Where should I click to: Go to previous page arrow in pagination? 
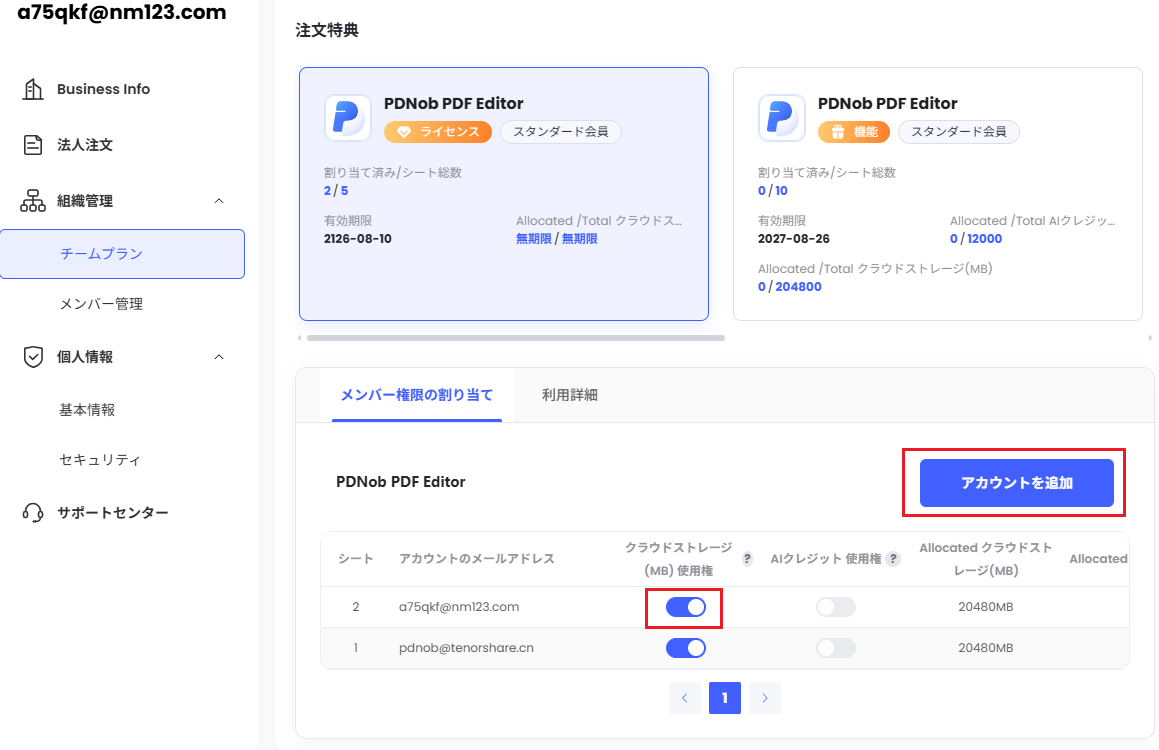[684, 698]
